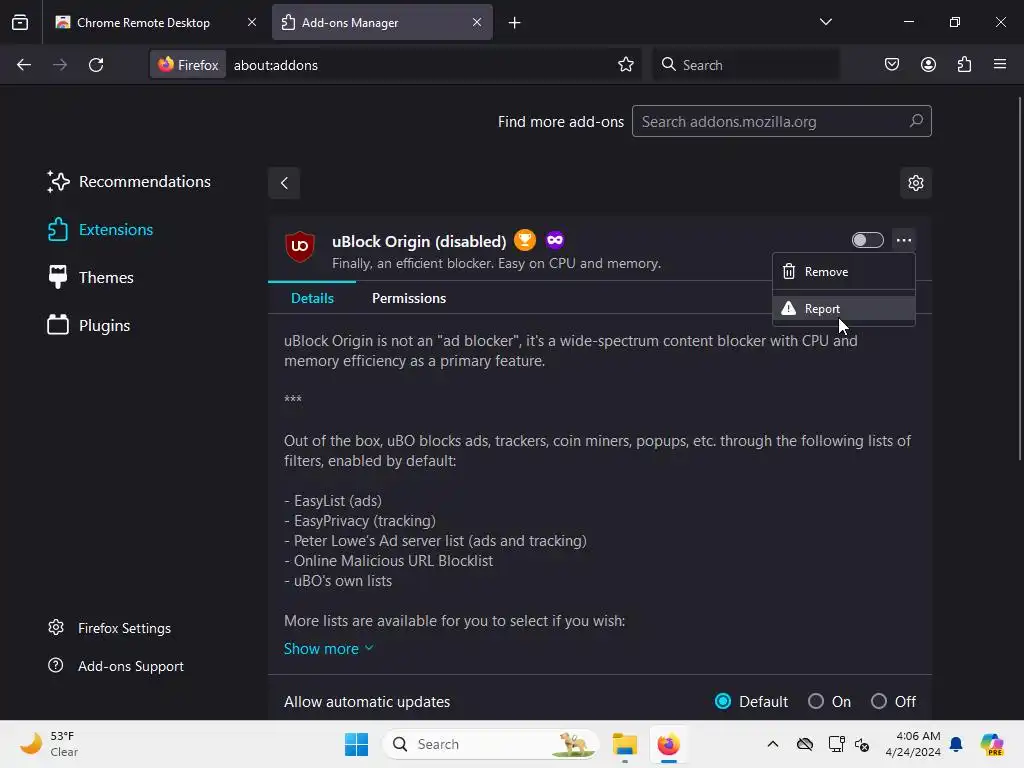
Task: Click the Firefox toolbar Search box
Action: pyautogui.click(x=745, y=65)
